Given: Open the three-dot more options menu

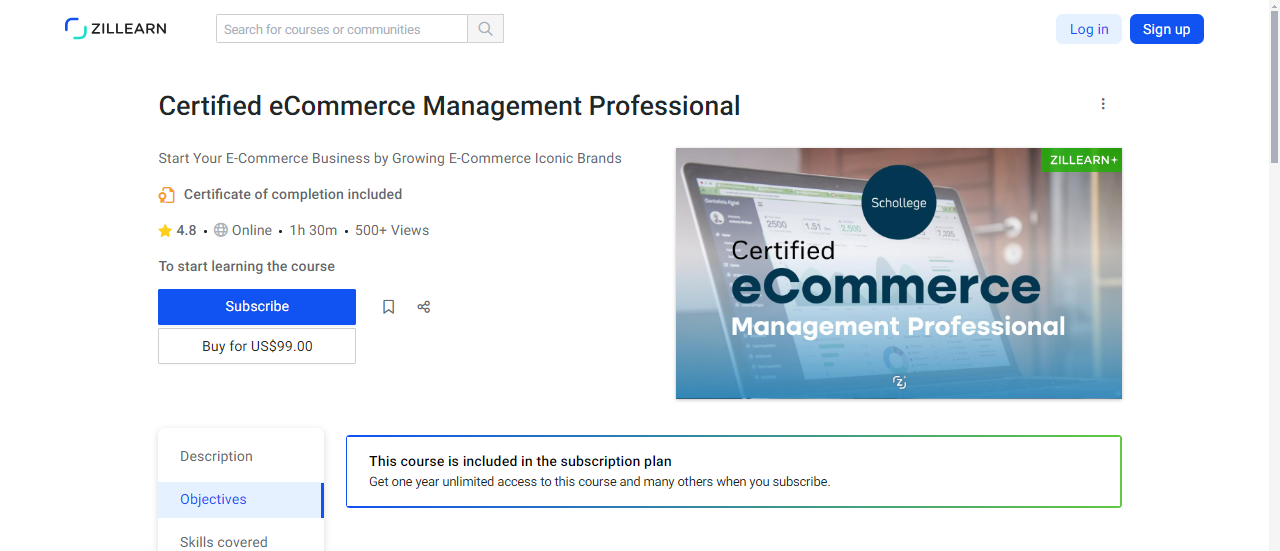Looking at the screenshot, I should tap(1103, 104).
